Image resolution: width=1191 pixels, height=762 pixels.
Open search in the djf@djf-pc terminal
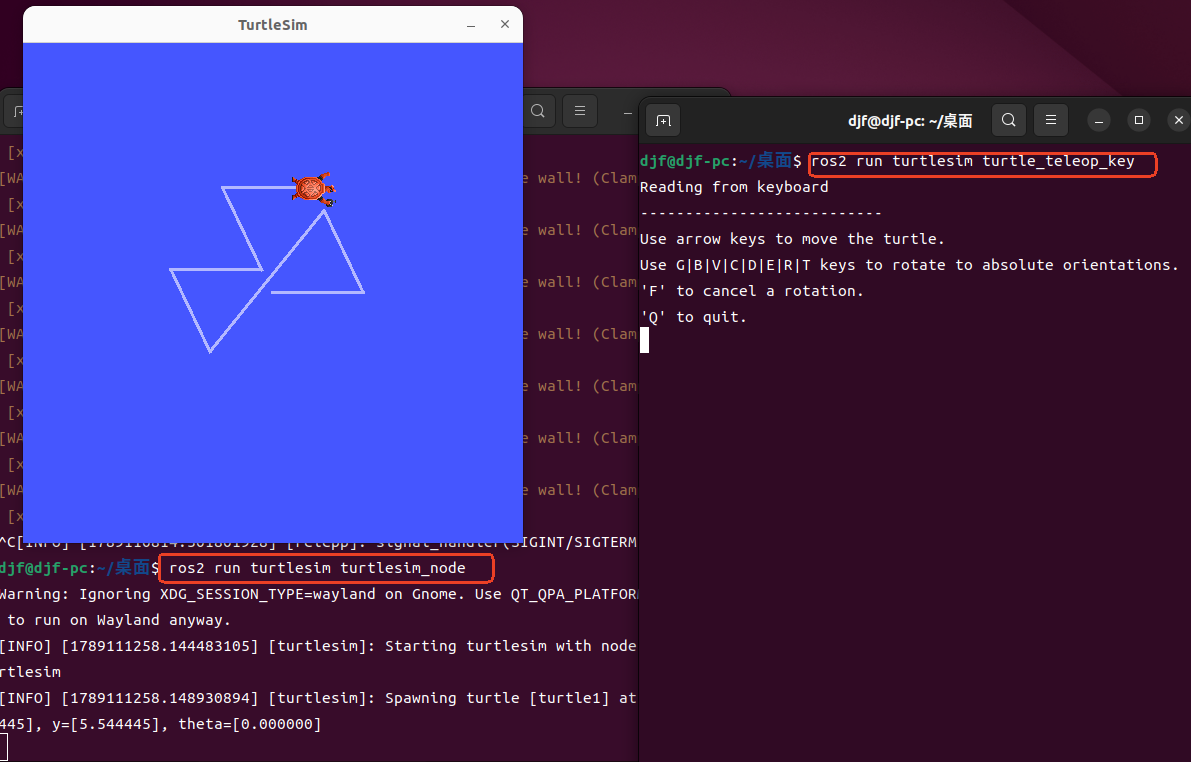[x=1009, y=120]
